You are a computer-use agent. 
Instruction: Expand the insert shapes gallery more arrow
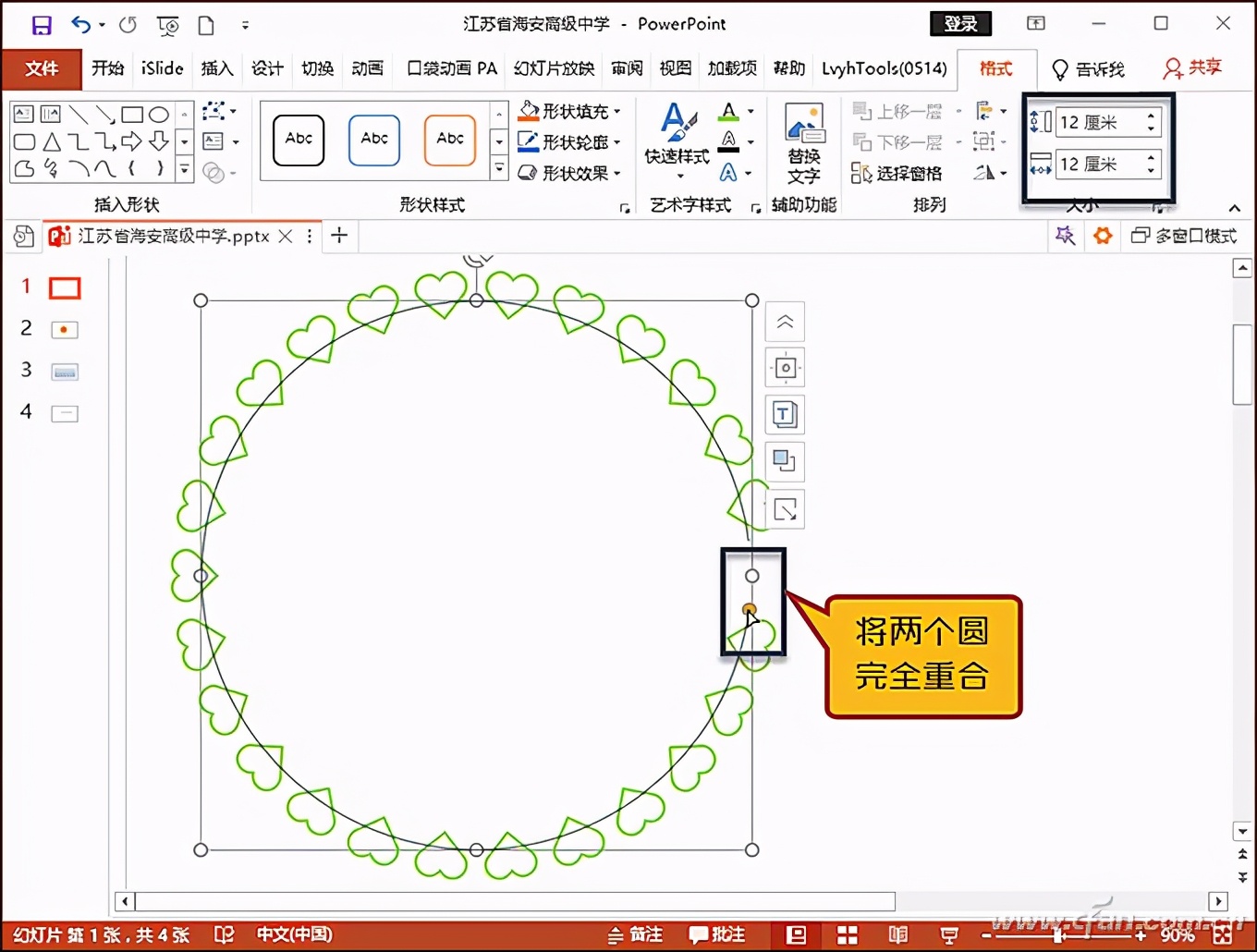pos(185,169)
